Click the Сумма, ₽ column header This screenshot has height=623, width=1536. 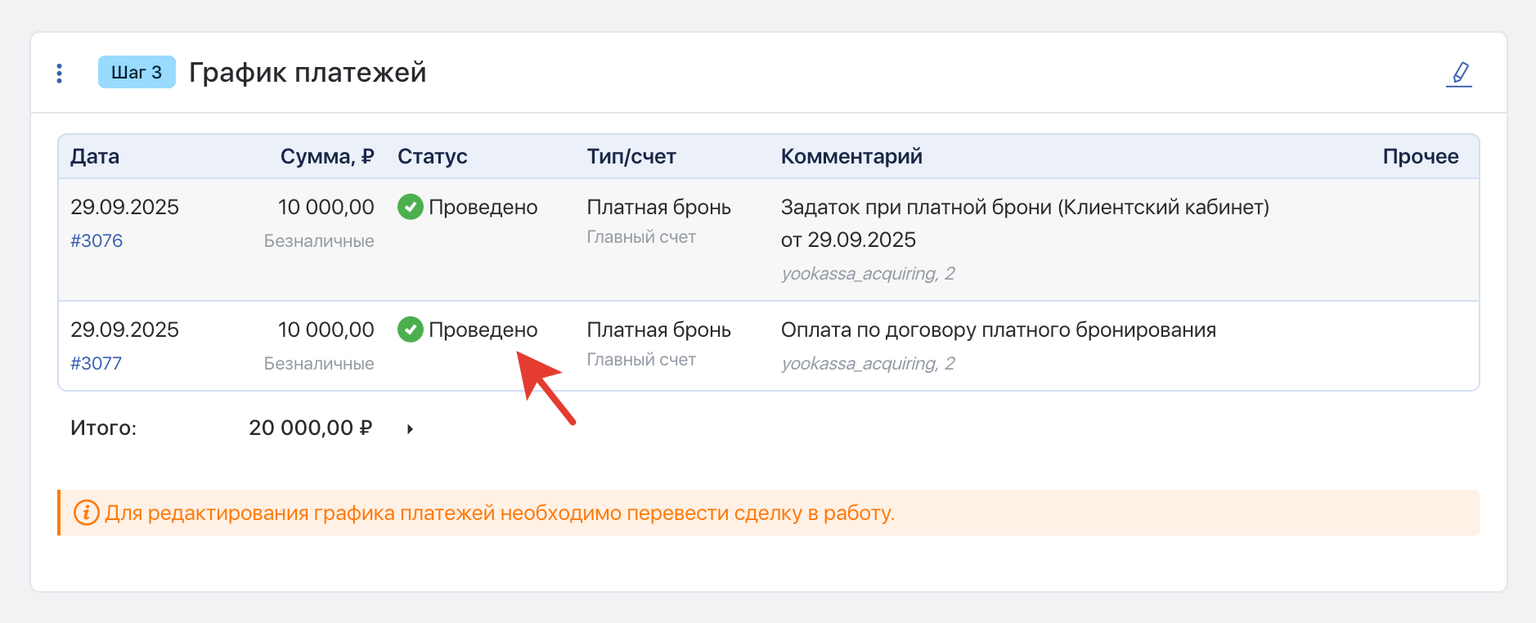[x=327, y=156]
